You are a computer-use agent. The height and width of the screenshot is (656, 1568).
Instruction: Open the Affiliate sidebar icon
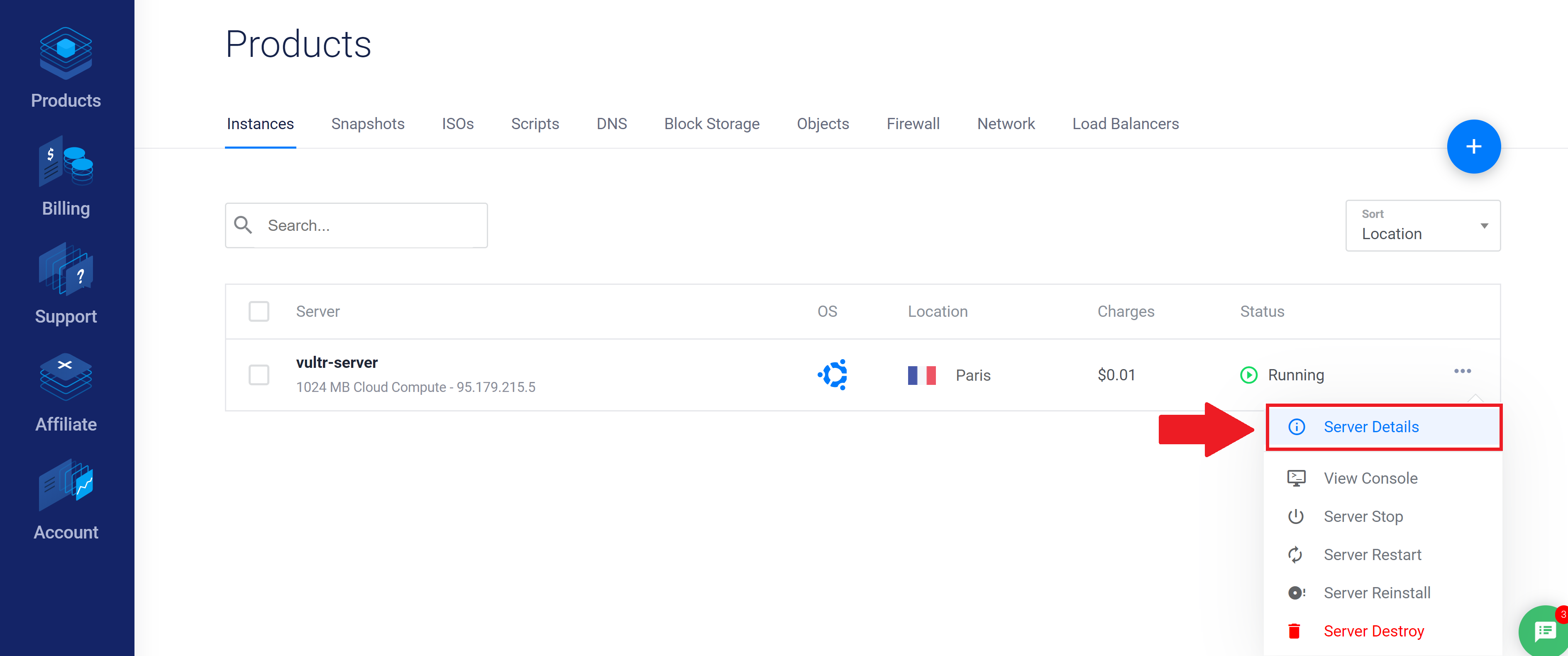[x=66, y=377]
